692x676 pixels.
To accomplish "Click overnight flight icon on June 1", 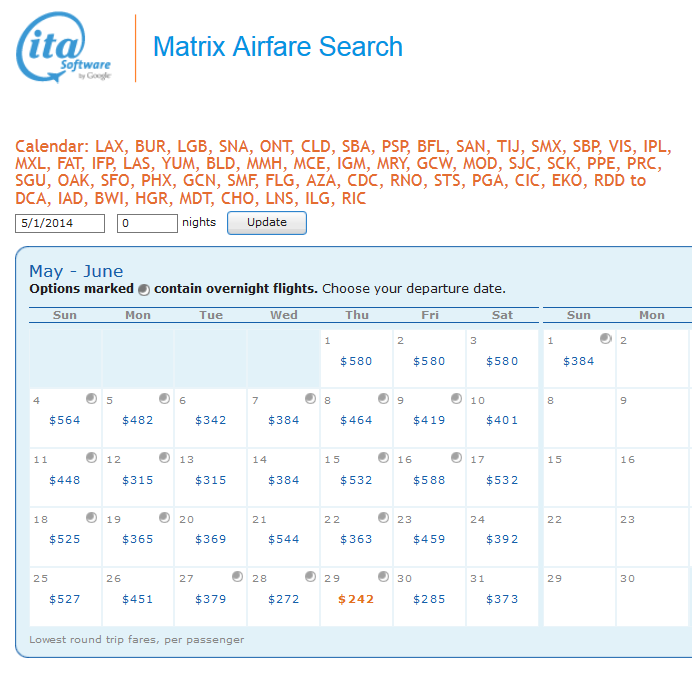I will click(605, 339).
